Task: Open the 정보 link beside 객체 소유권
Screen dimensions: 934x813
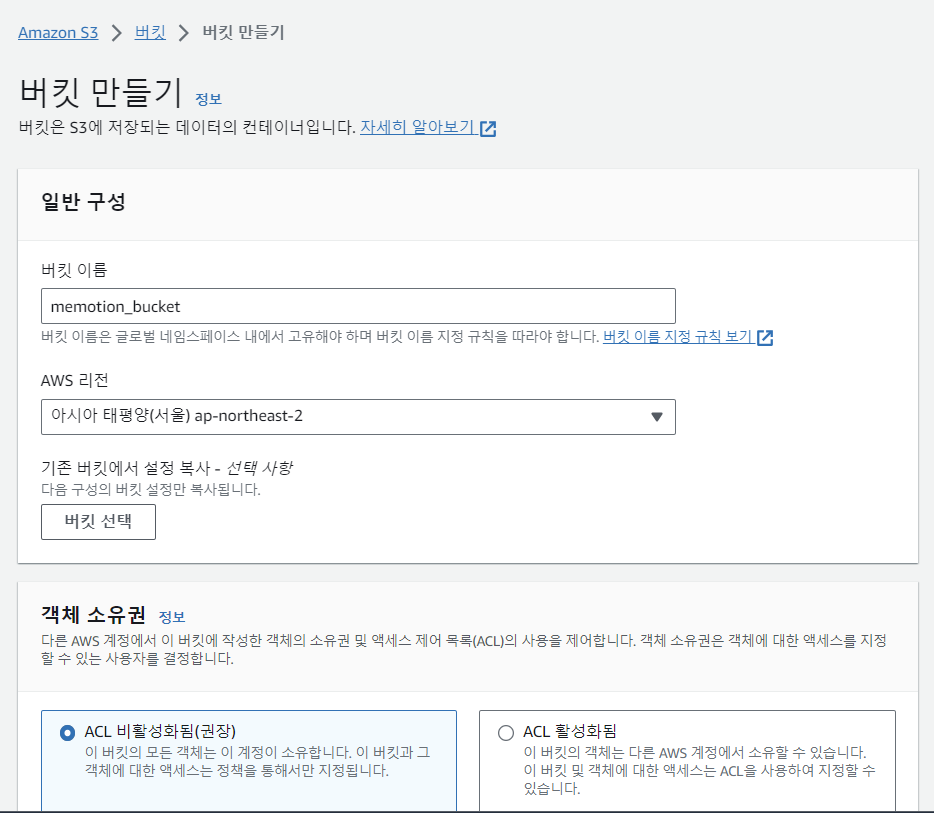Action: (x=172, y=617)
